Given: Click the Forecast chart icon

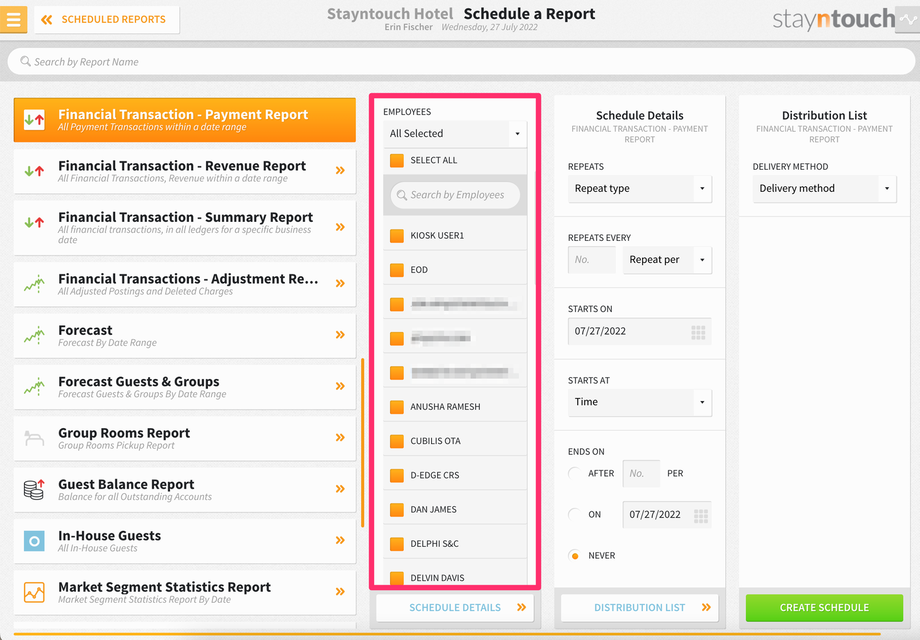Looking at the screenshot, I should tap(34, 335).
